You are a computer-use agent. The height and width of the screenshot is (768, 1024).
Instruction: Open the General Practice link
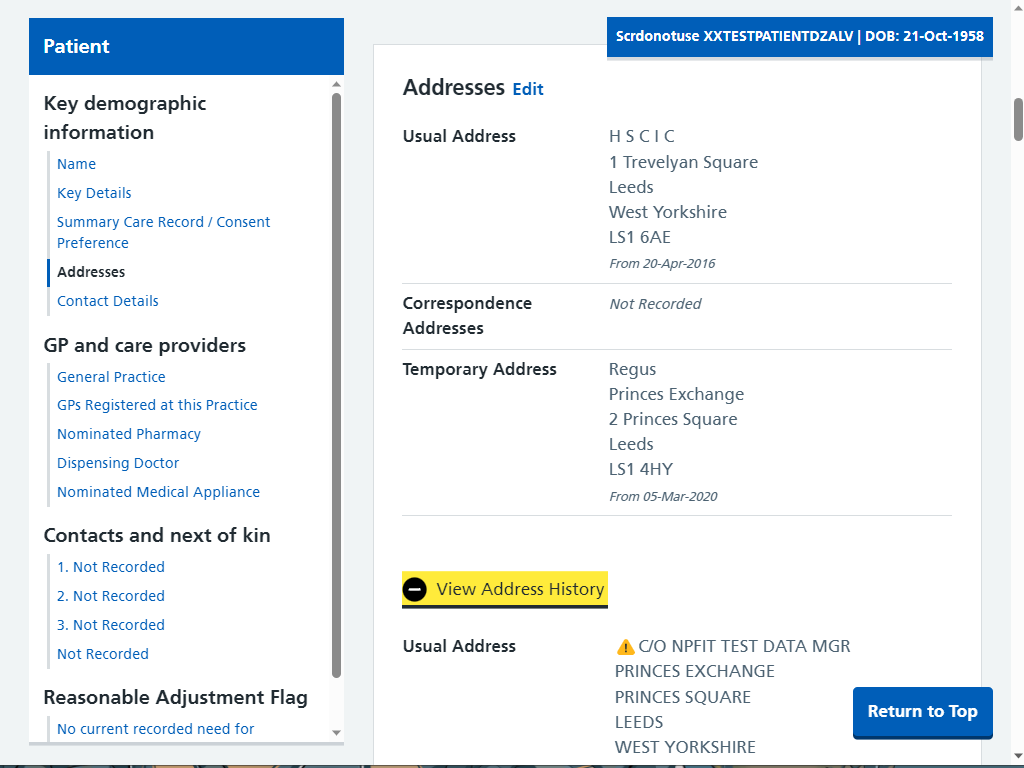(x=111, y=377)
